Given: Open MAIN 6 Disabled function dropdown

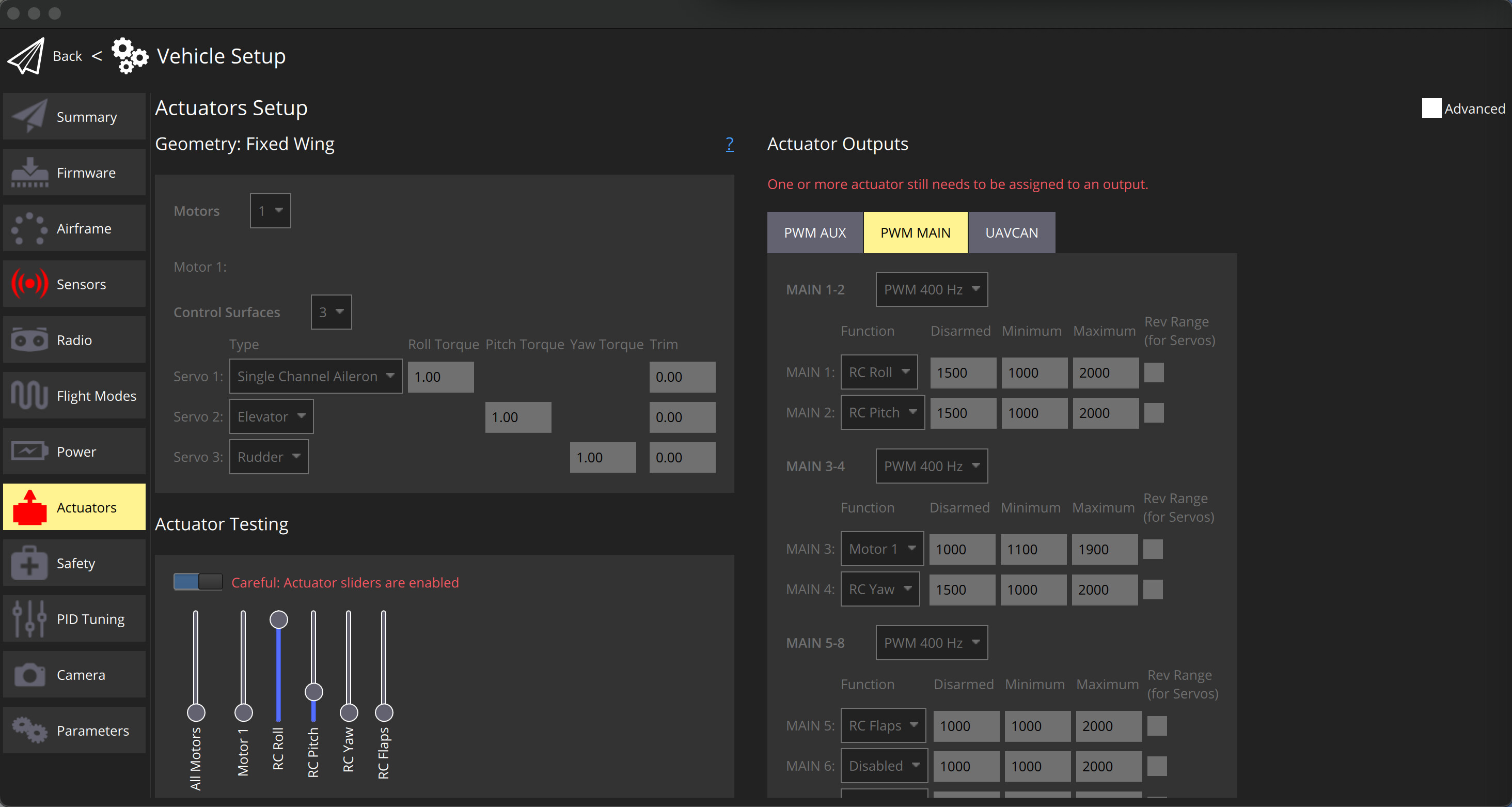Looking at the screenshot, I should click(x=884, y=766).
